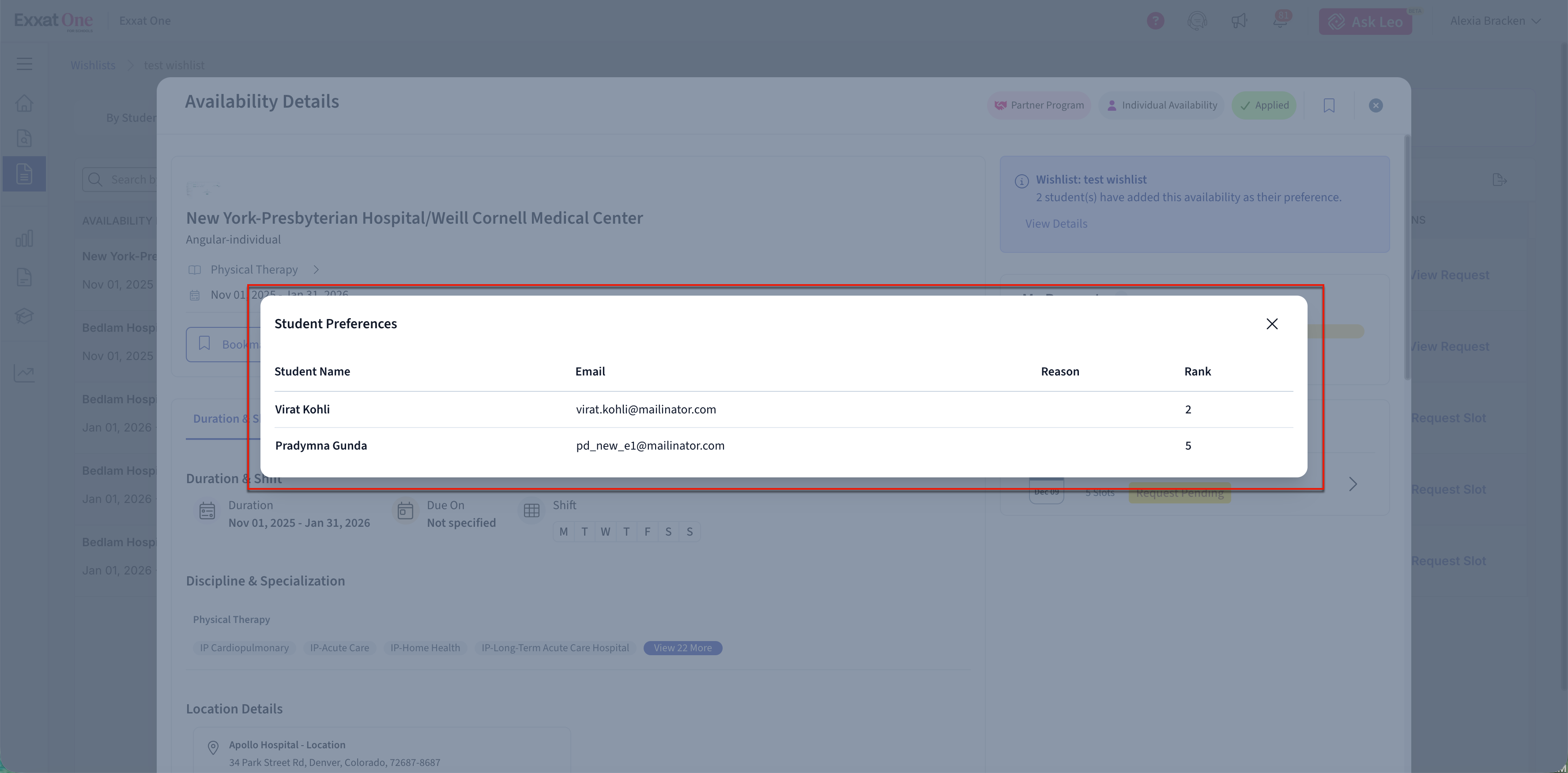Click the graduation cap sidebar icon
This screenshot has height=773, width=1568.
(x=24, y=316)
